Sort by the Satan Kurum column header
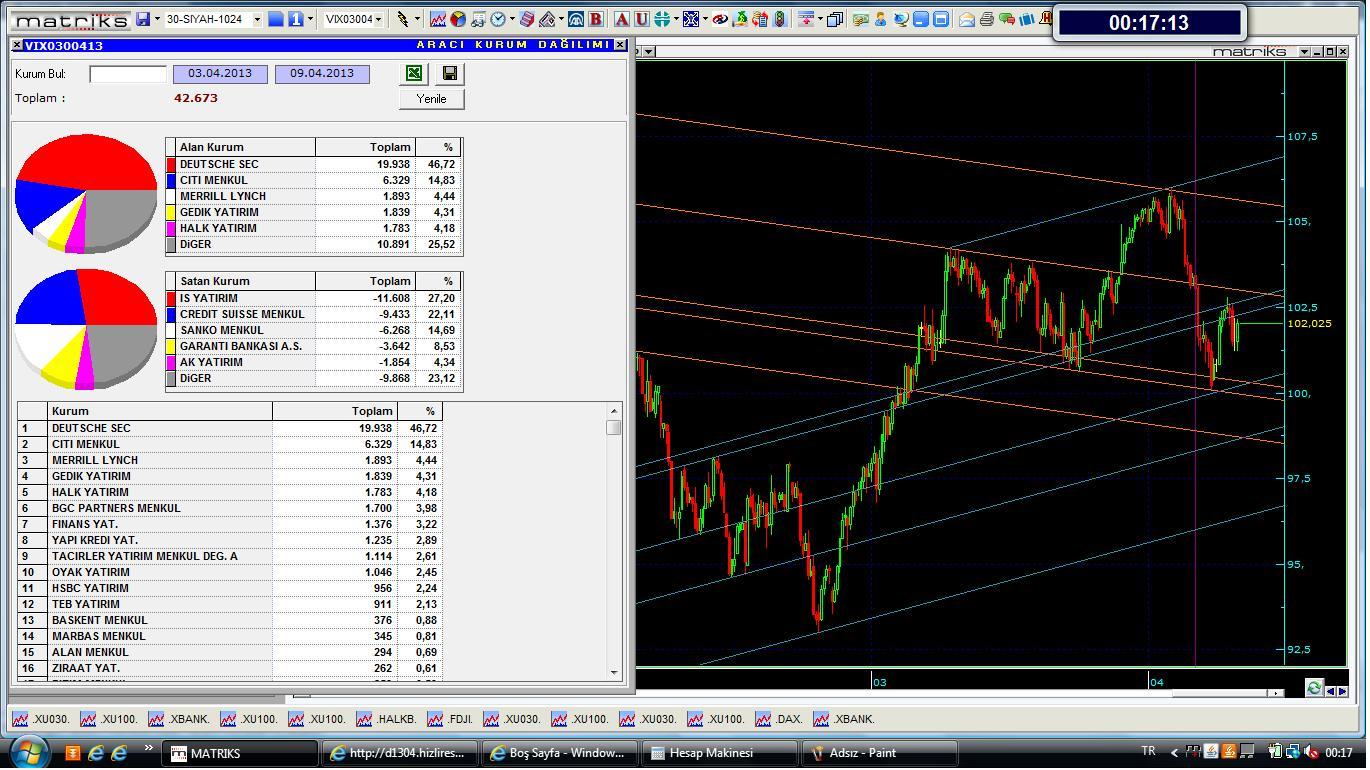Image resolution: width=1370 pixels, height=770 pixels. (x=245, y=281)
